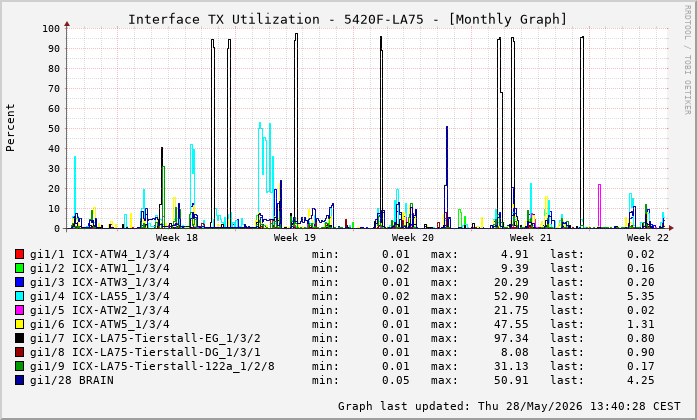Screen dimensions: 697x420
Task: Click last value 1.31 for gi1/6
Action: 641,324
